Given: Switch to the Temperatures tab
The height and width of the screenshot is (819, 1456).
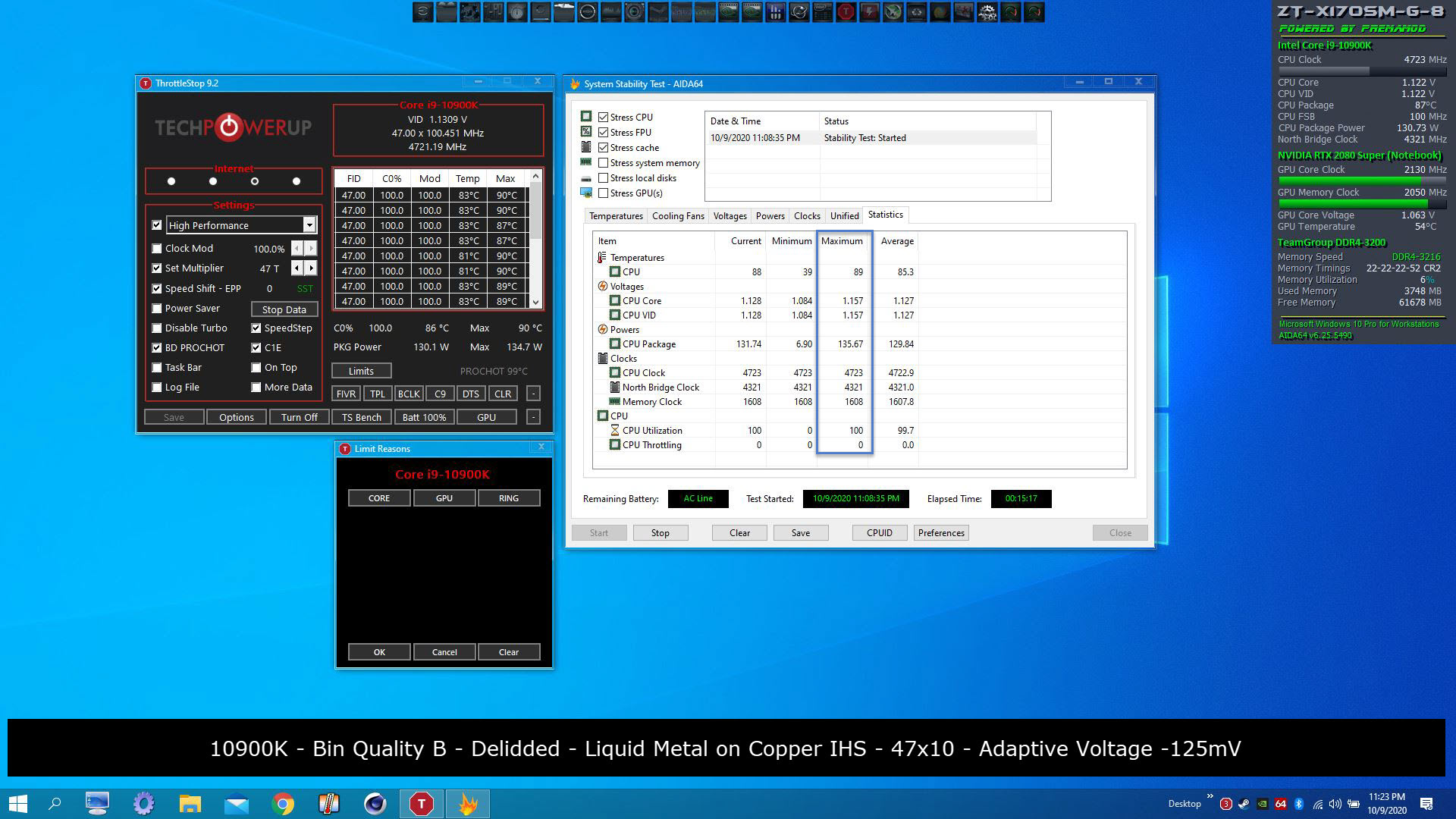Looking at the screenshot, I should click(615, 216).
